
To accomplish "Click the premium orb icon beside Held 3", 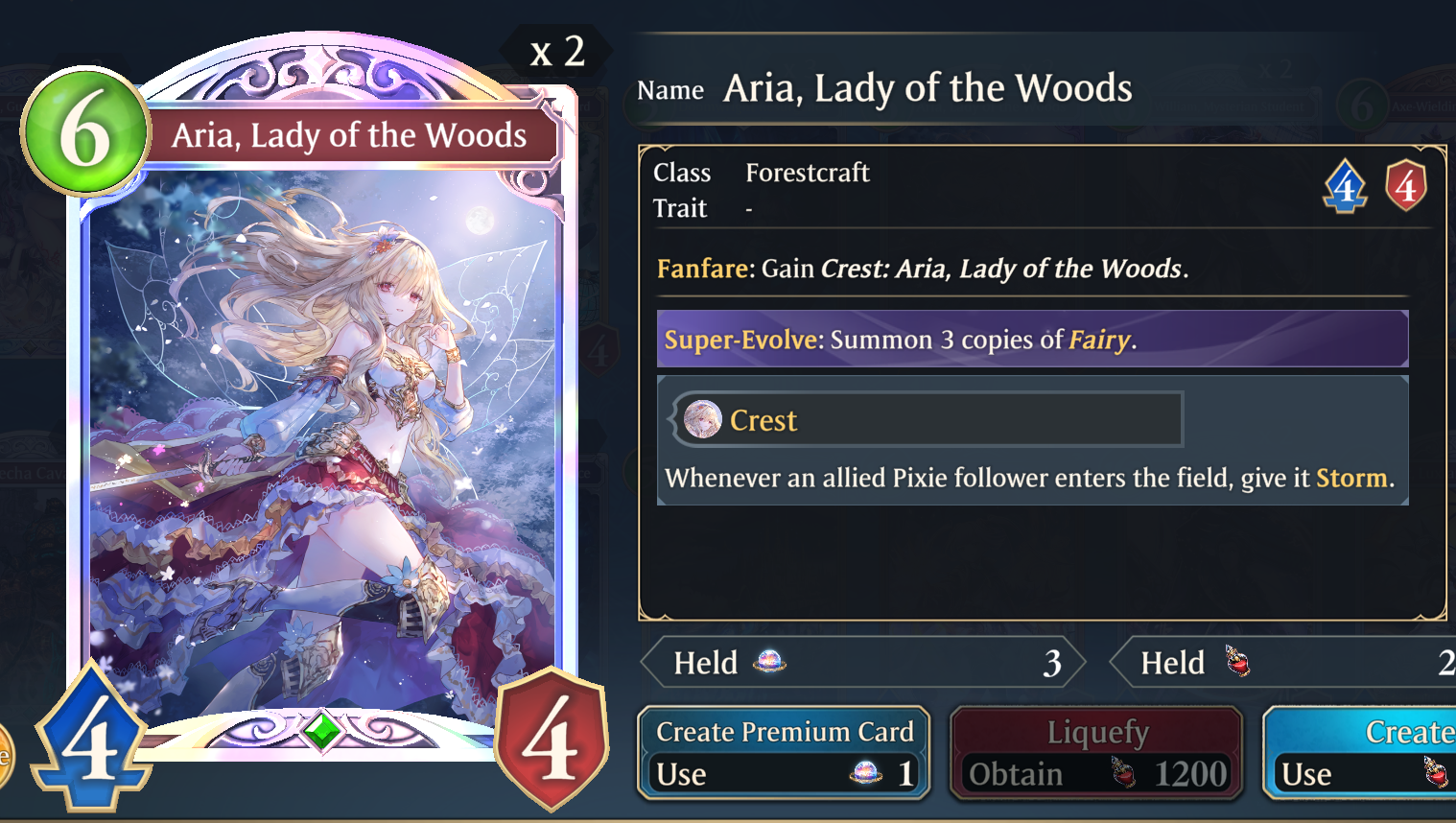I will tap(769, 661).
